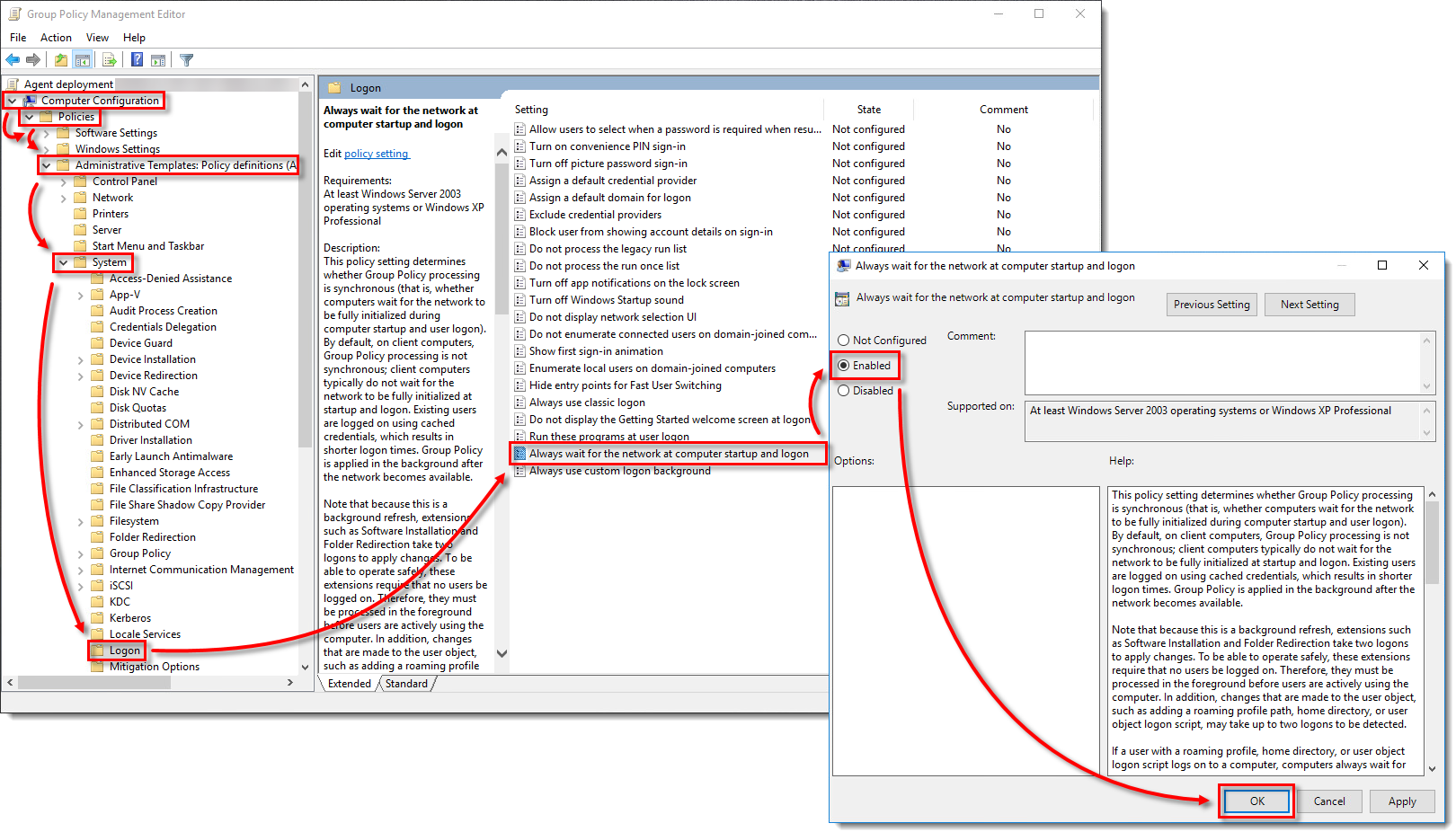1456x832 pixels.
Task: Click the Export List toolbar icon
Action: pos(110,60)
